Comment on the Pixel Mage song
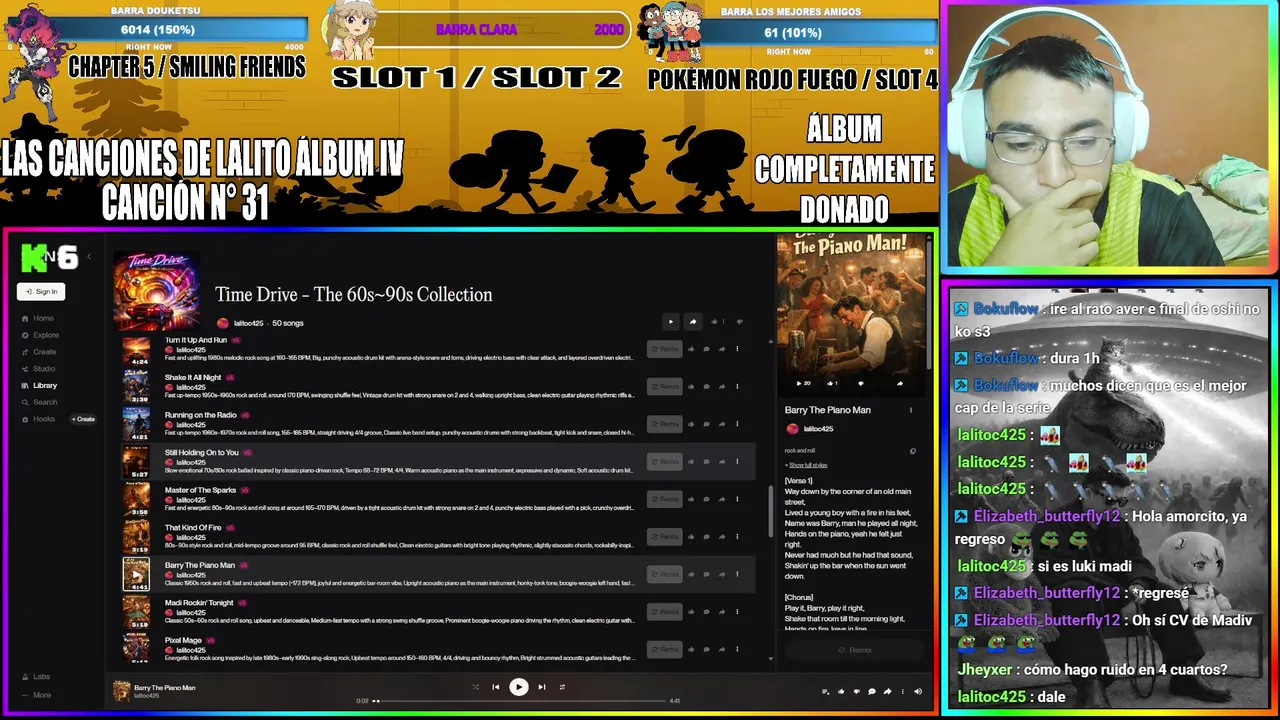This screenshot has height=720, width=1280. (x=706, y=649)
